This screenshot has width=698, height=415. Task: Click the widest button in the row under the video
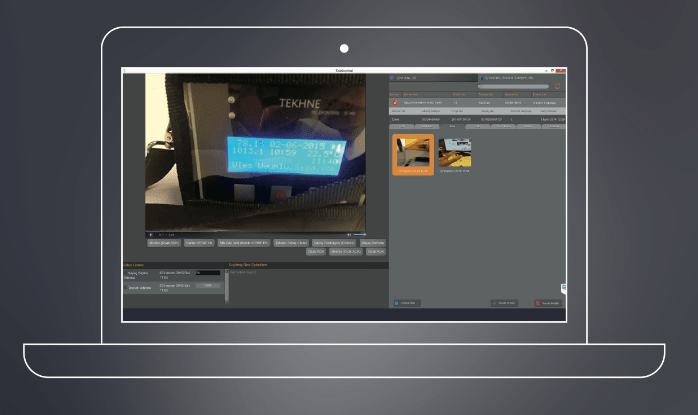[244, 243]
